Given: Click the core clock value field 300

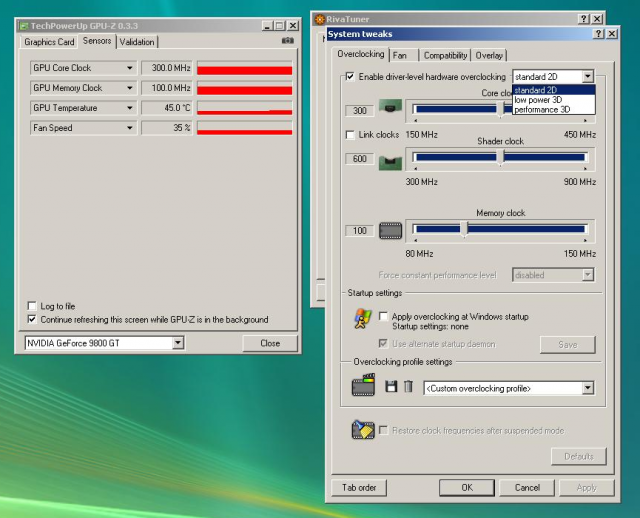Looking at the screenshot, I should (x=360, y=111).
